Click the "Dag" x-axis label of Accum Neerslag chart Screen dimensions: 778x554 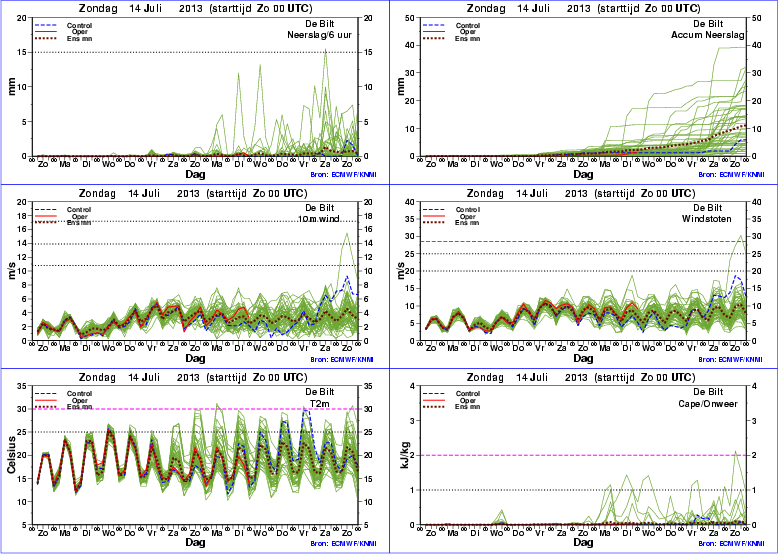(584, 175)
